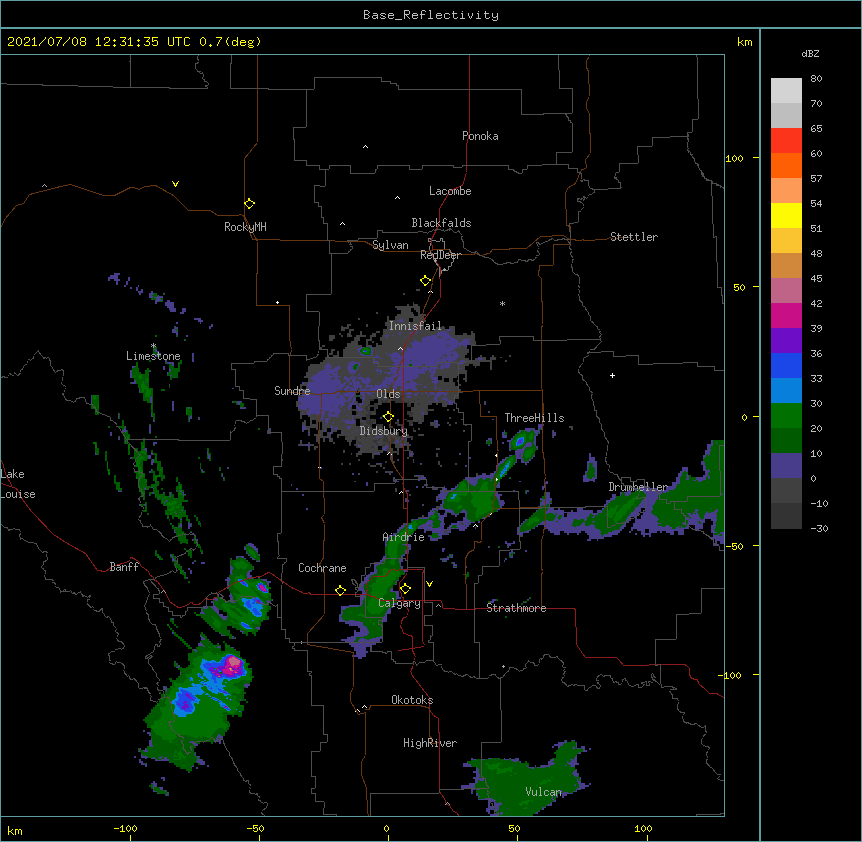Click the white plus marker north of Drumheller

point(612,375)
